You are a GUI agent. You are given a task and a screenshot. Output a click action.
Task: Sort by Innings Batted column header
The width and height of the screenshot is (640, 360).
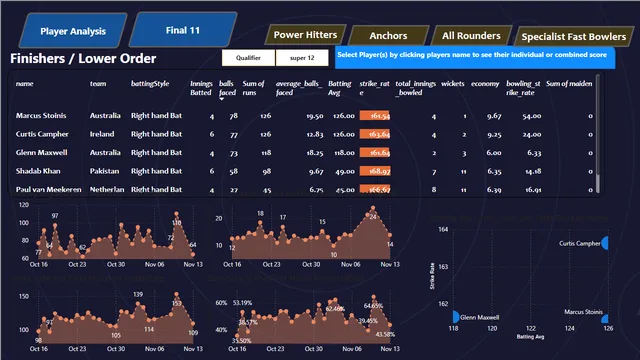click(x=201, y=88)
